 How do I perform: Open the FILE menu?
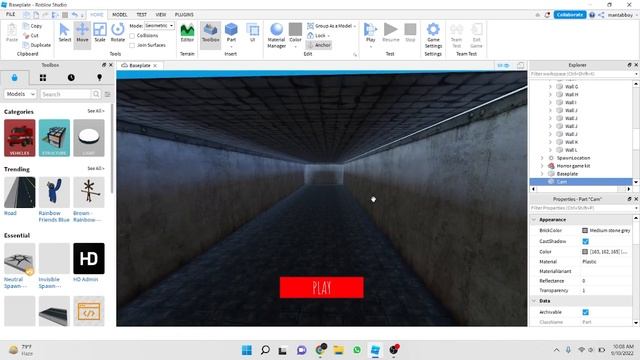point(11,14)
